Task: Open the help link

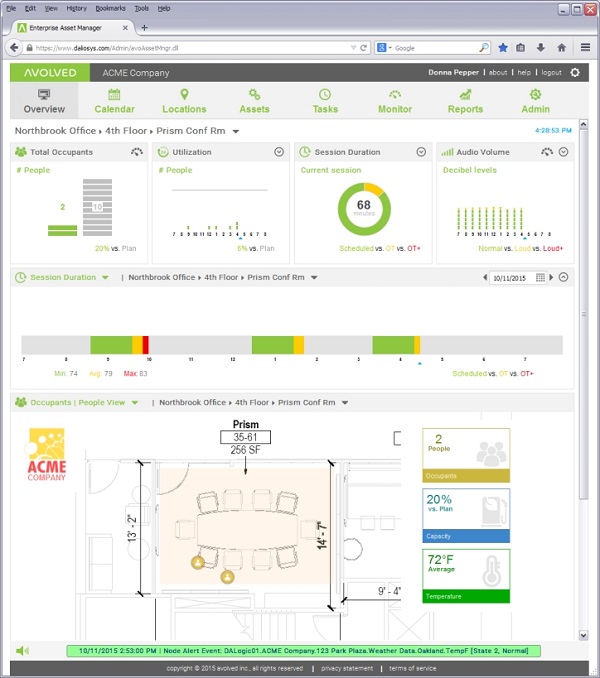Action: click(524, 73)
